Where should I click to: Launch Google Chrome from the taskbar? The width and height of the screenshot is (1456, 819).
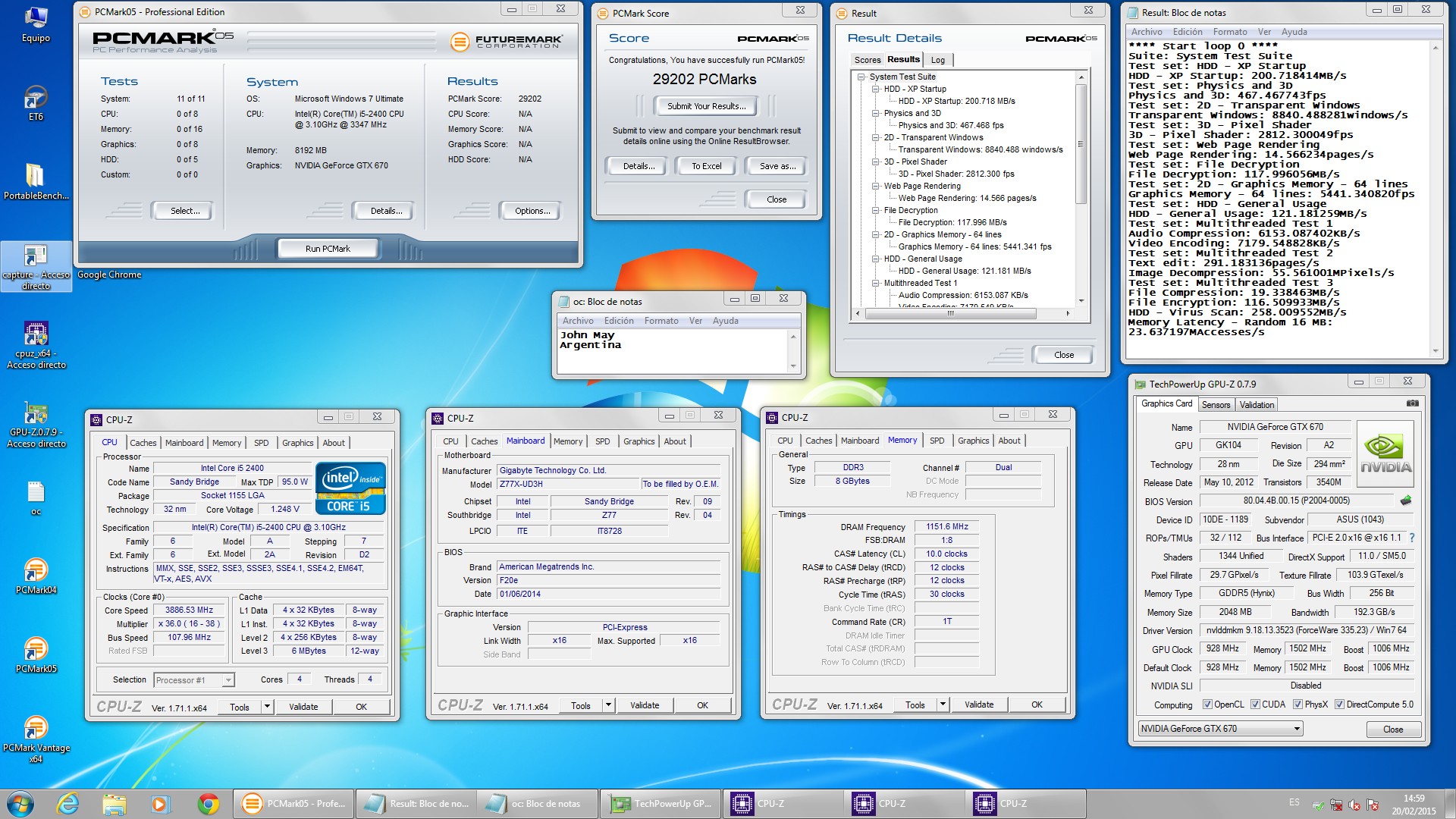click(x=208, y=804)
